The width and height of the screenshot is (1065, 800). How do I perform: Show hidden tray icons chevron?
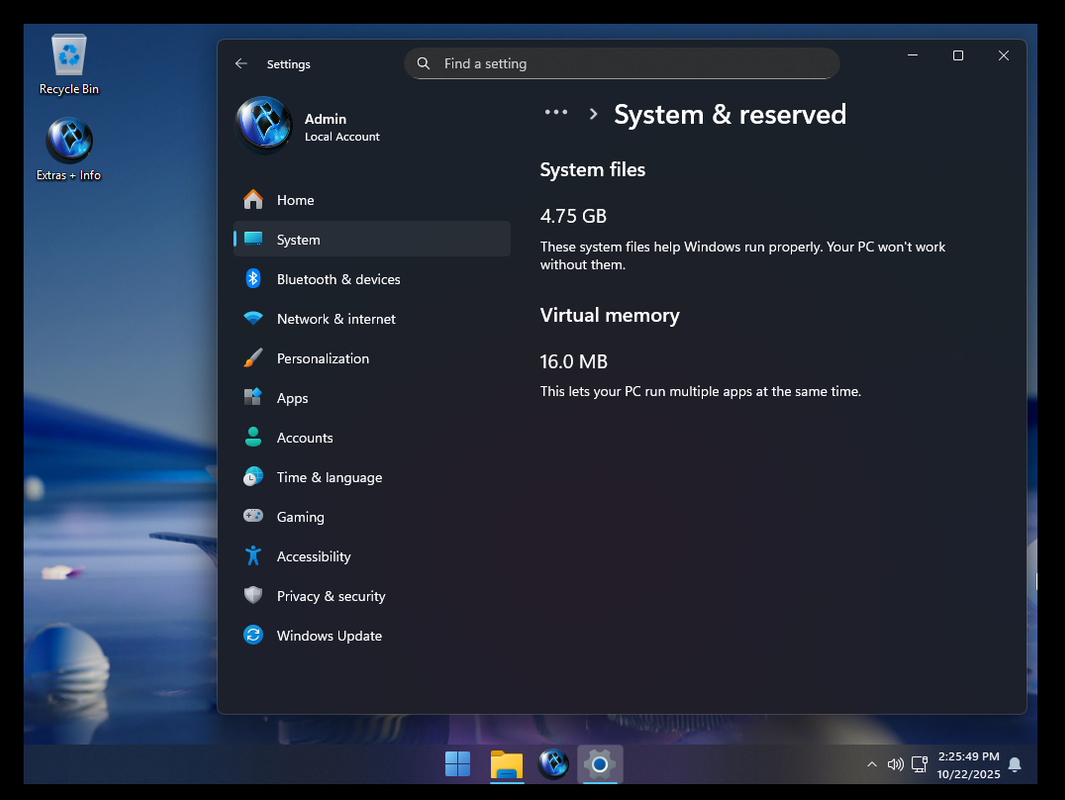coord(871,765)
